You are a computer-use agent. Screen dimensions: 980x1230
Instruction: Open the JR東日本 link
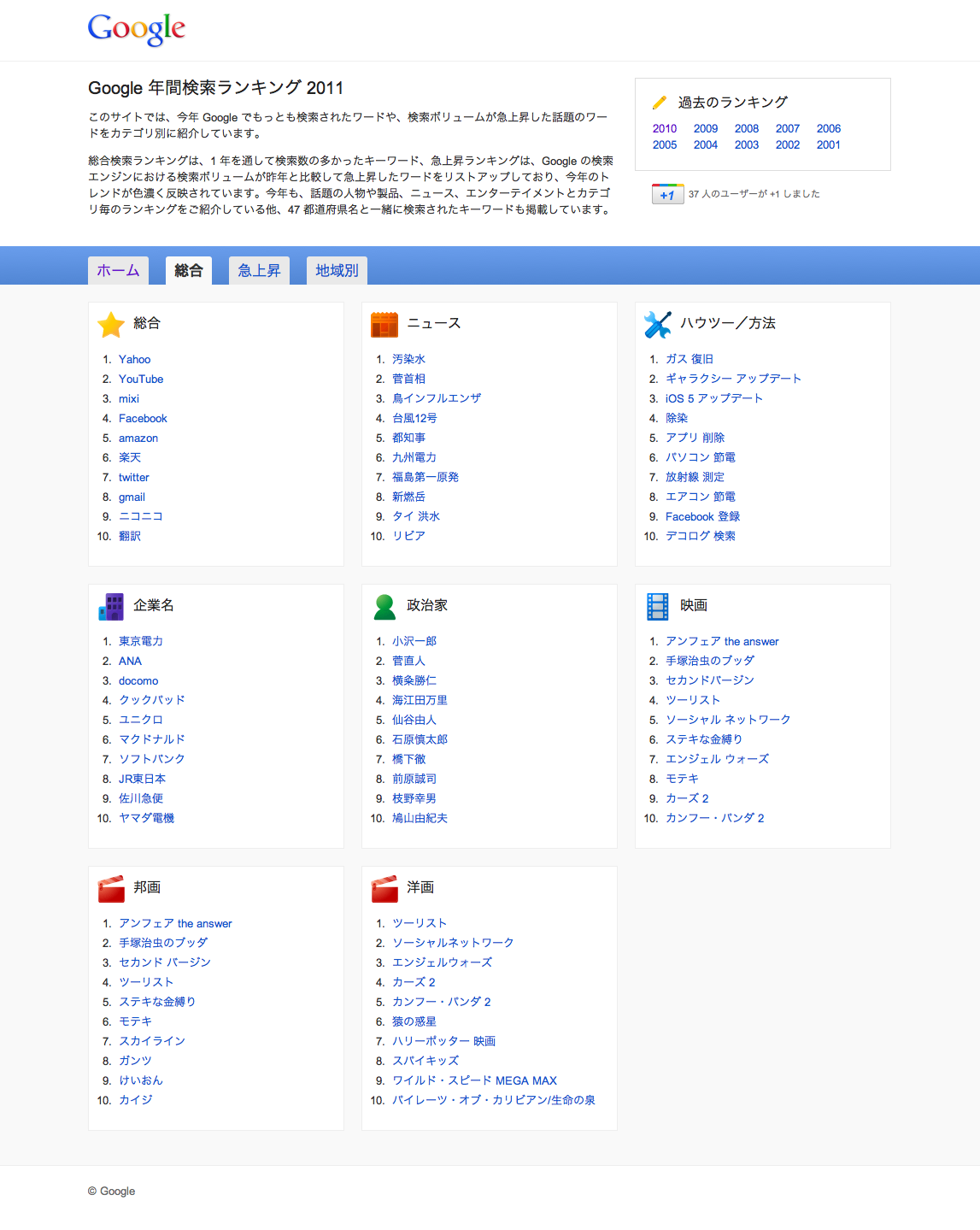point(143,780)
